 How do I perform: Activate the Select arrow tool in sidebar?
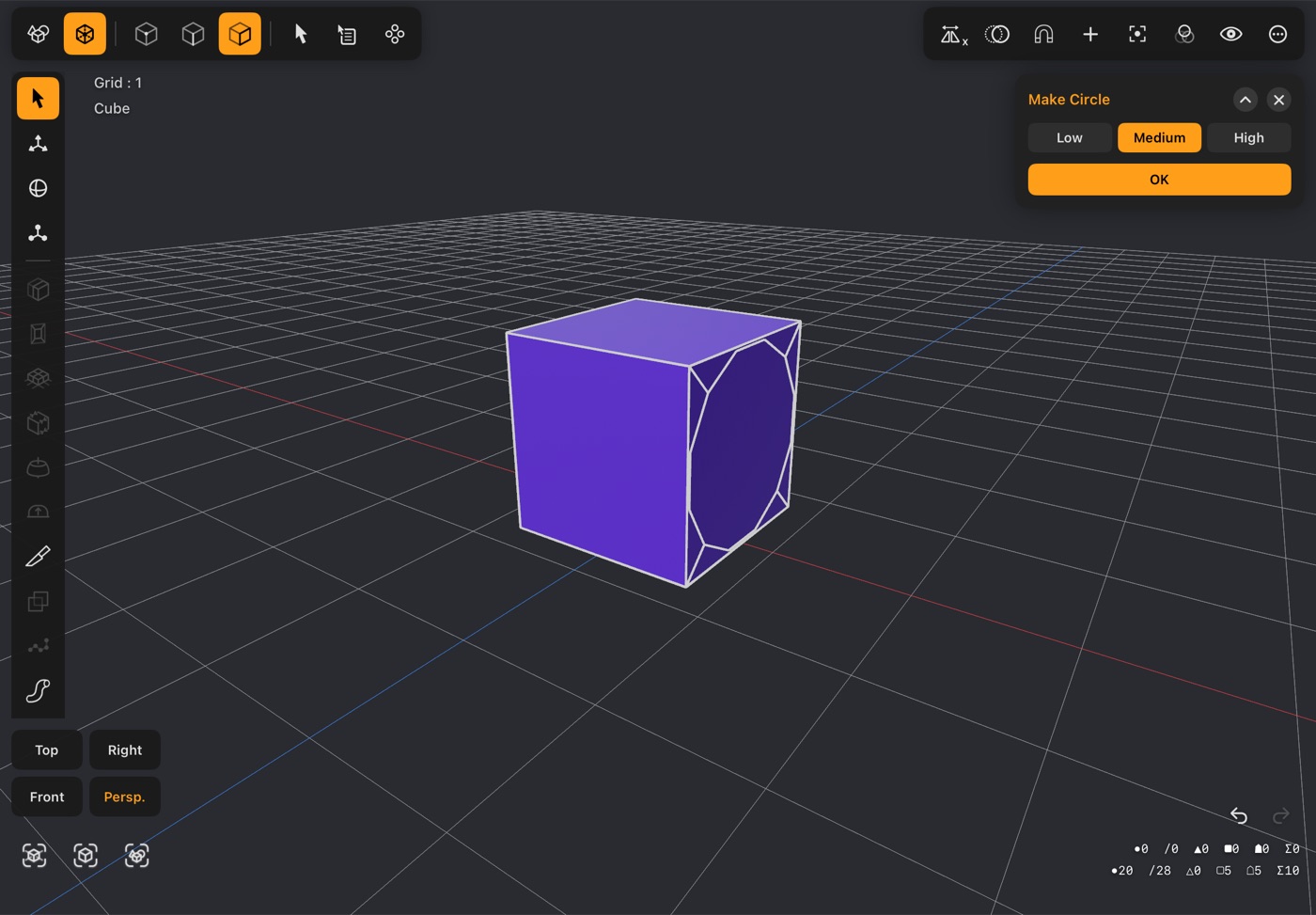click(x=38, y=98)
